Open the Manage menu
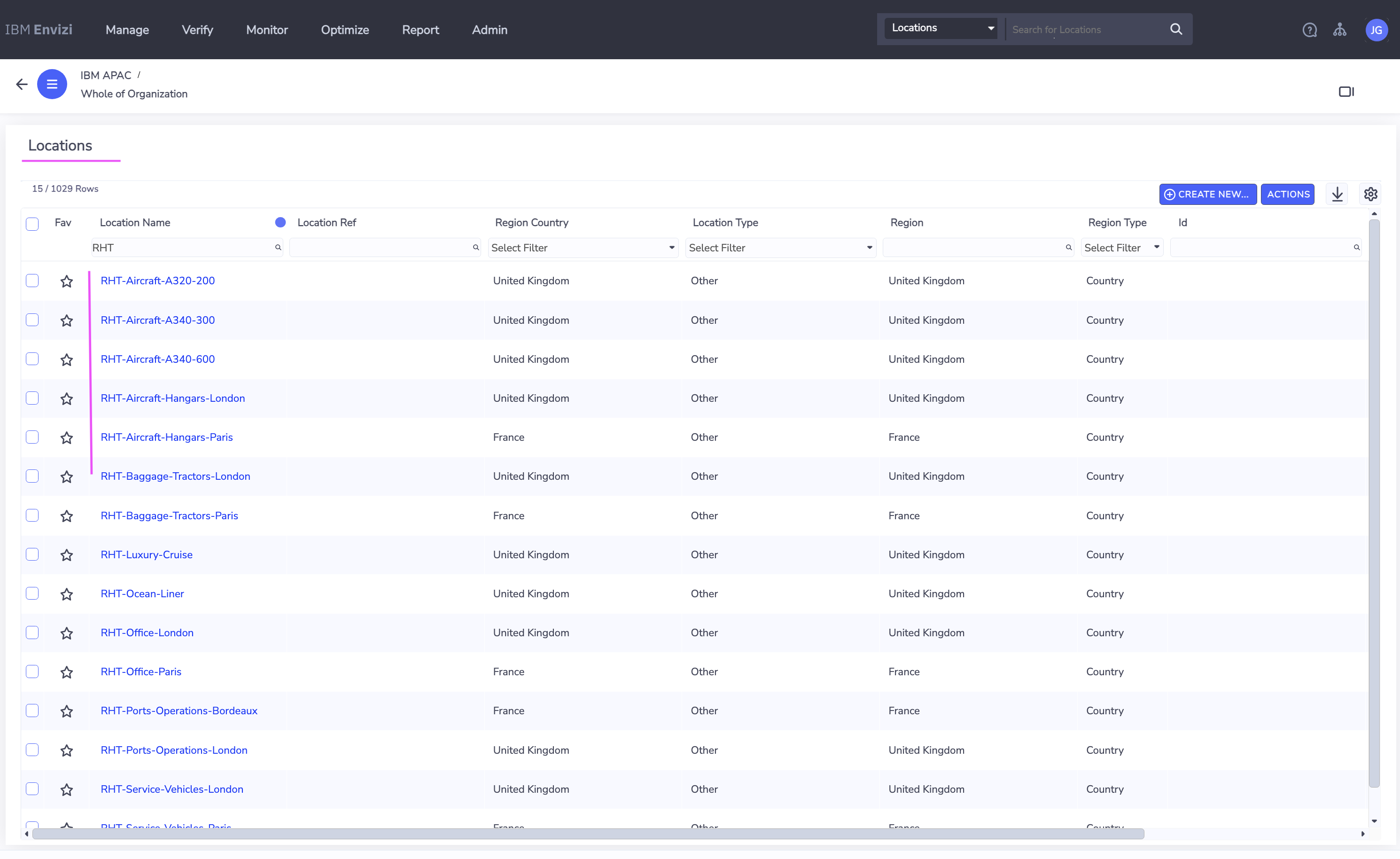The image size is (1400, 859). 127,30
